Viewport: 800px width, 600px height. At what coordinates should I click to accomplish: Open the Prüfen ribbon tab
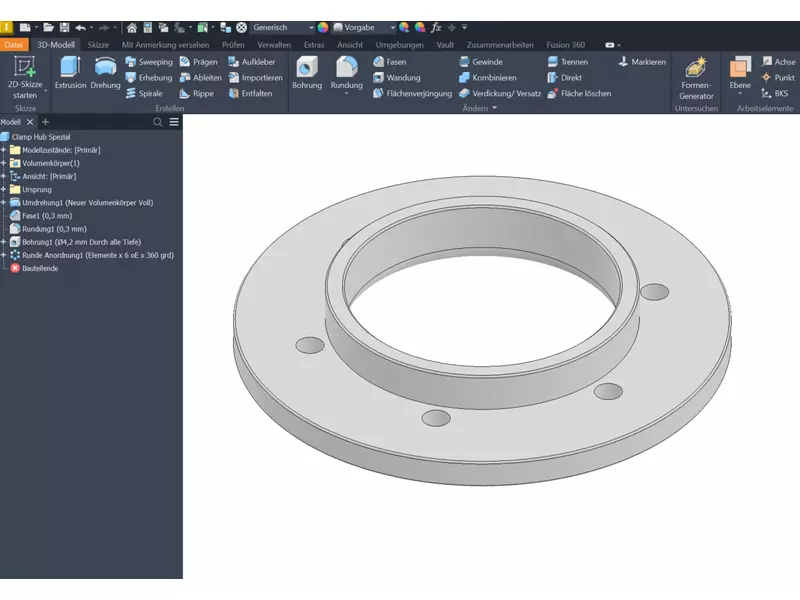[233, 45]
